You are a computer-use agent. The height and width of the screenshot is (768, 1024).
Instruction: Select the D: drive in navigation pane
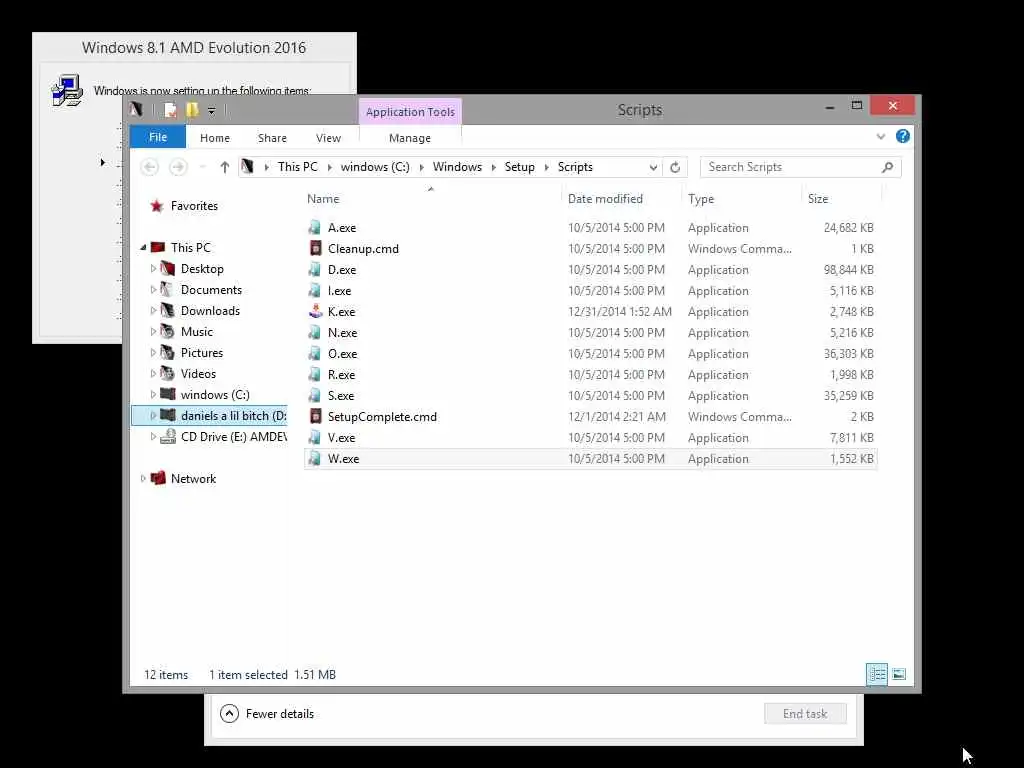[210, 415]
